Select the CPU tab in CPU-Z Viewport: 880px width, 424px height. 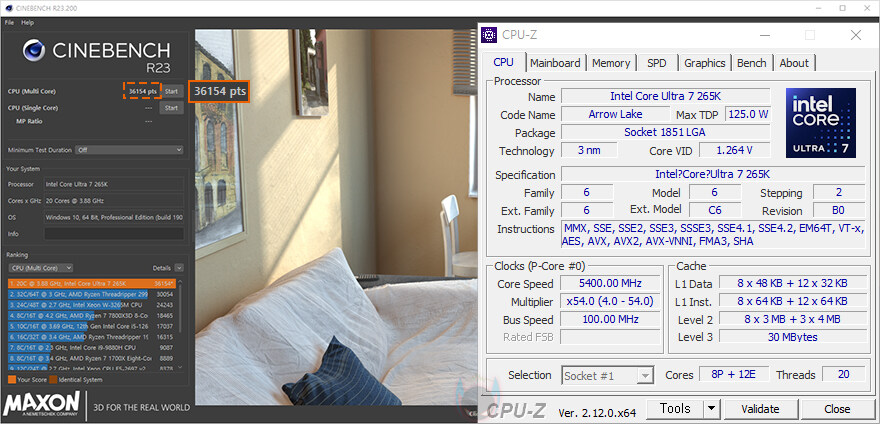click(x=503, y=62)
